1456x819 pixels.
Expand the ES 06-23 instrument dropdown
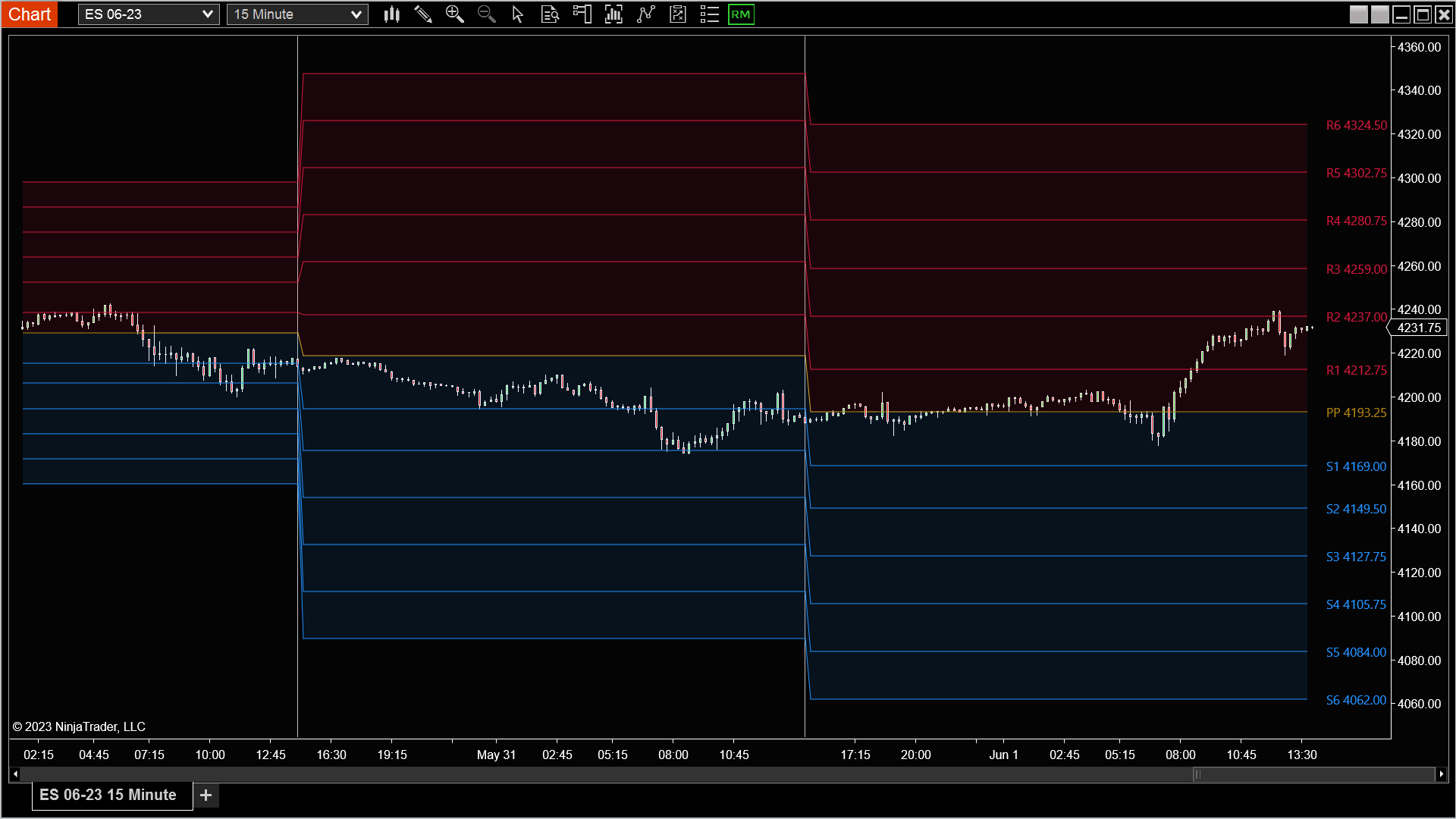coord(149,14)
